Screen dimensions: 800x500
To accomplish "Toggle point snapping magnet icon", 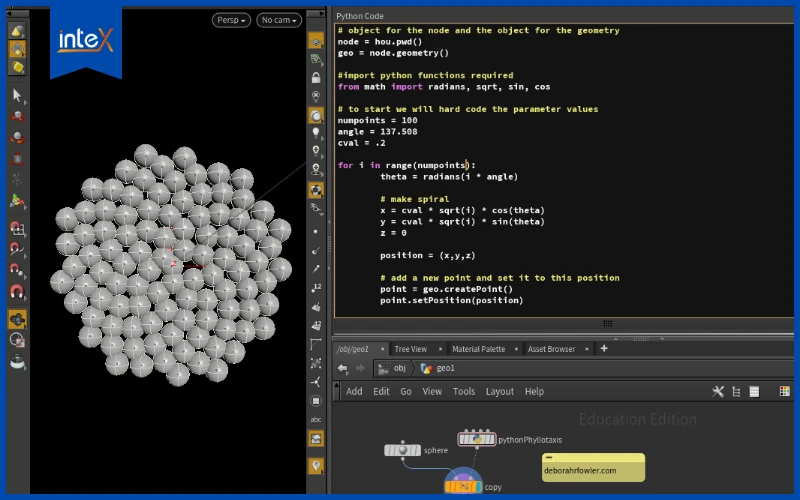I will 17,270.
